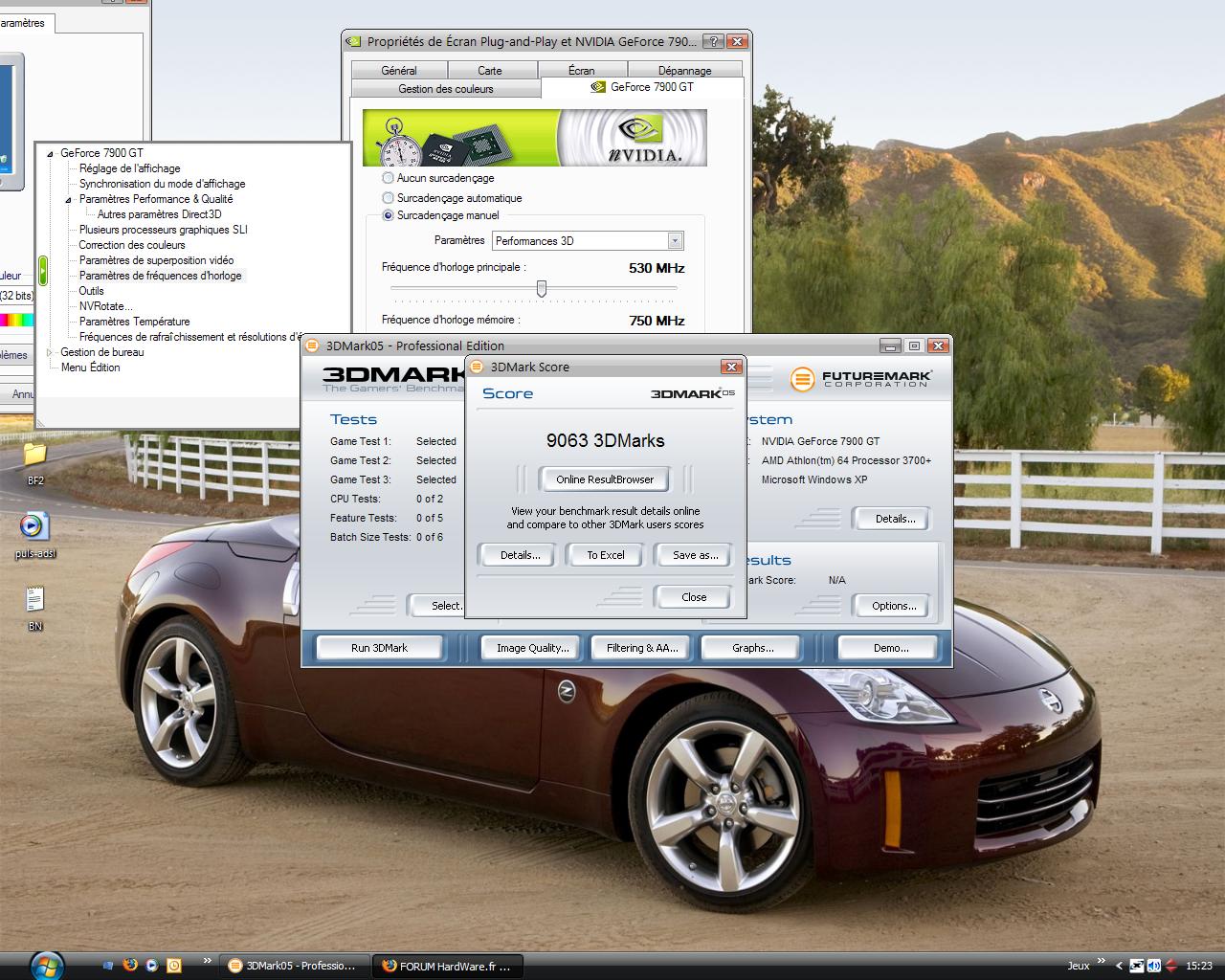Click the Futuremark Corporation logo
Screen dimensions: 1225x980
tap(859, 379)
